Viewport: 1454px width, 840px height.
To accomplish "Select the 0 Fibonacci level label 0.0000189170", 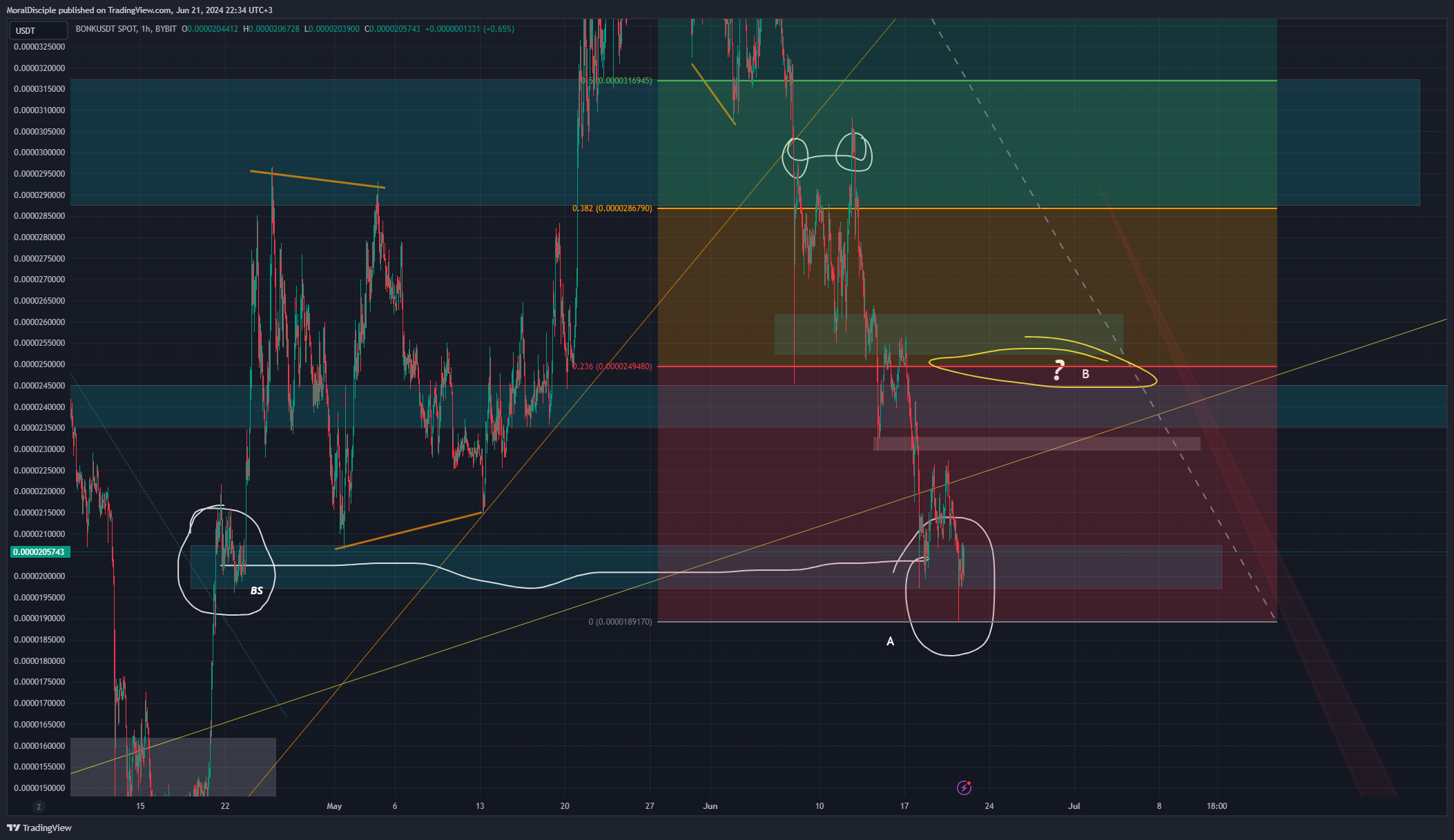I will [620, 622].
